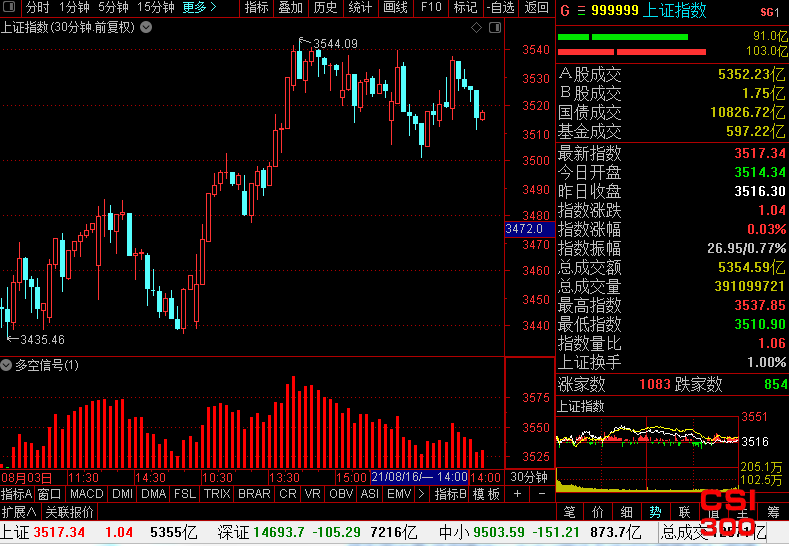Click the green buy volume bar 91.0亿
This screenshot has width=789, height=546.
(622, 37)
